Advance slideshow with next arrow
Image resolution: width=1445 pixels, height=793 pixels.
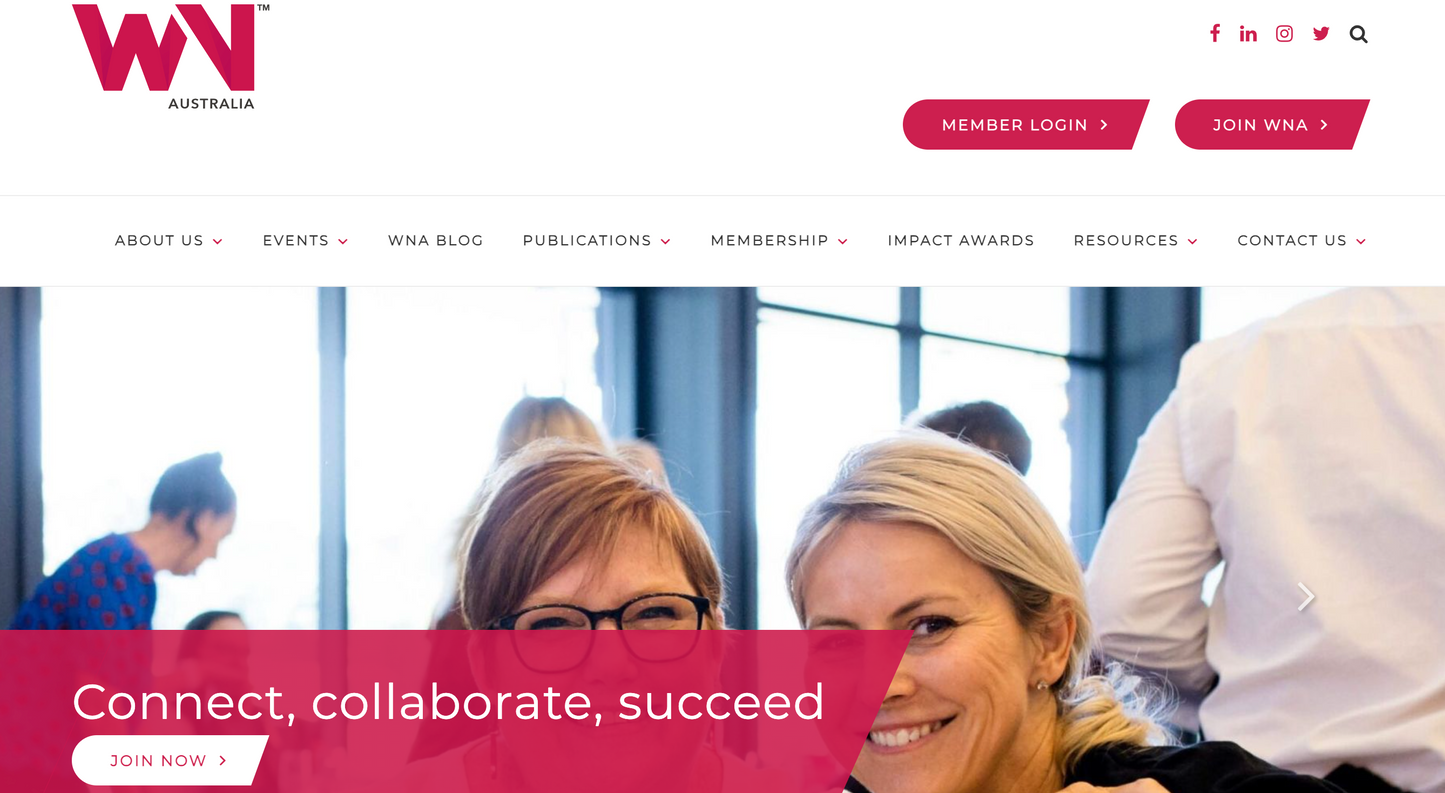point(1305,597)
